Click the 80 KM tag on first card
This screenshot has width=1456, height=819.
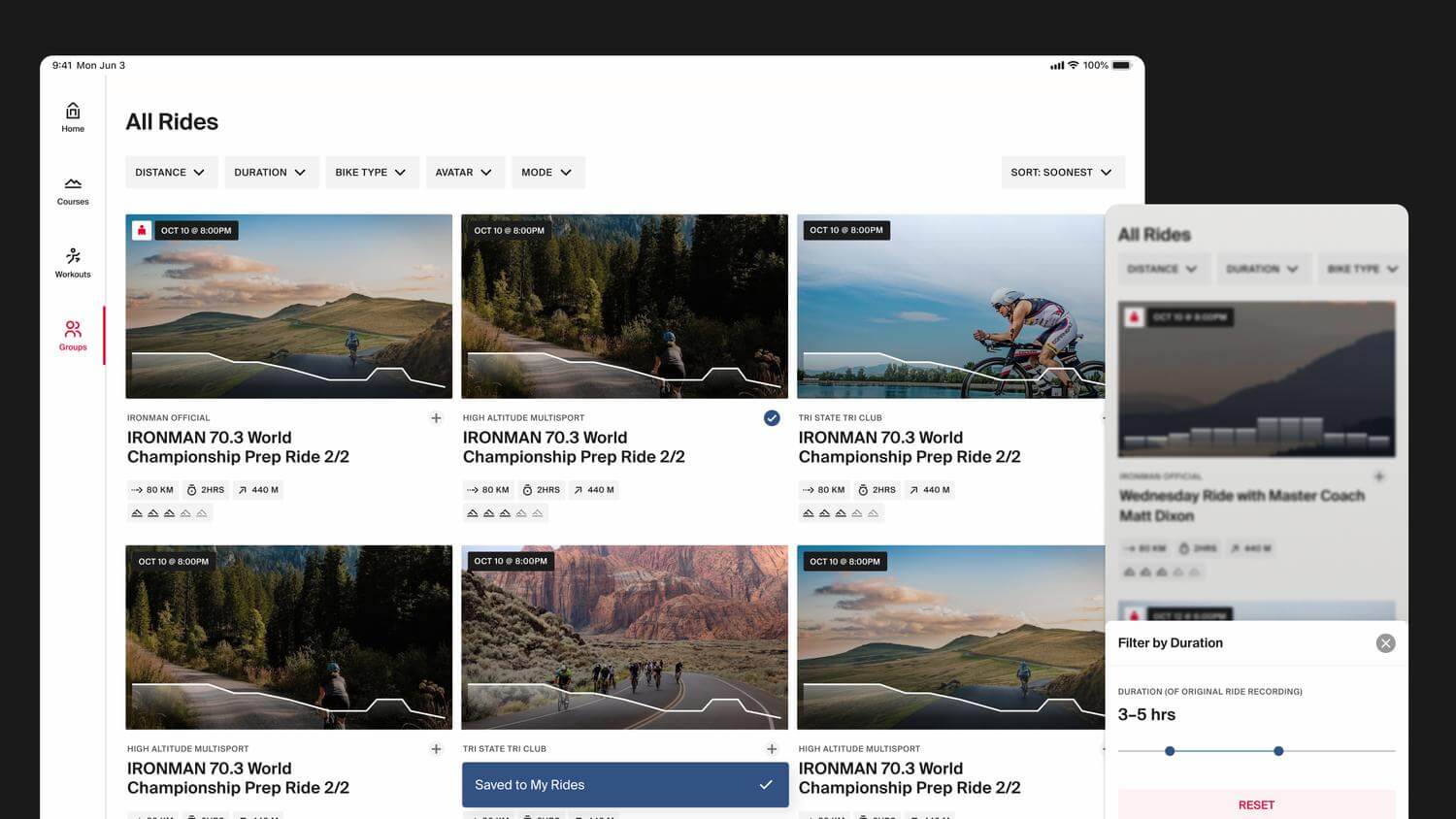point(152,490)
